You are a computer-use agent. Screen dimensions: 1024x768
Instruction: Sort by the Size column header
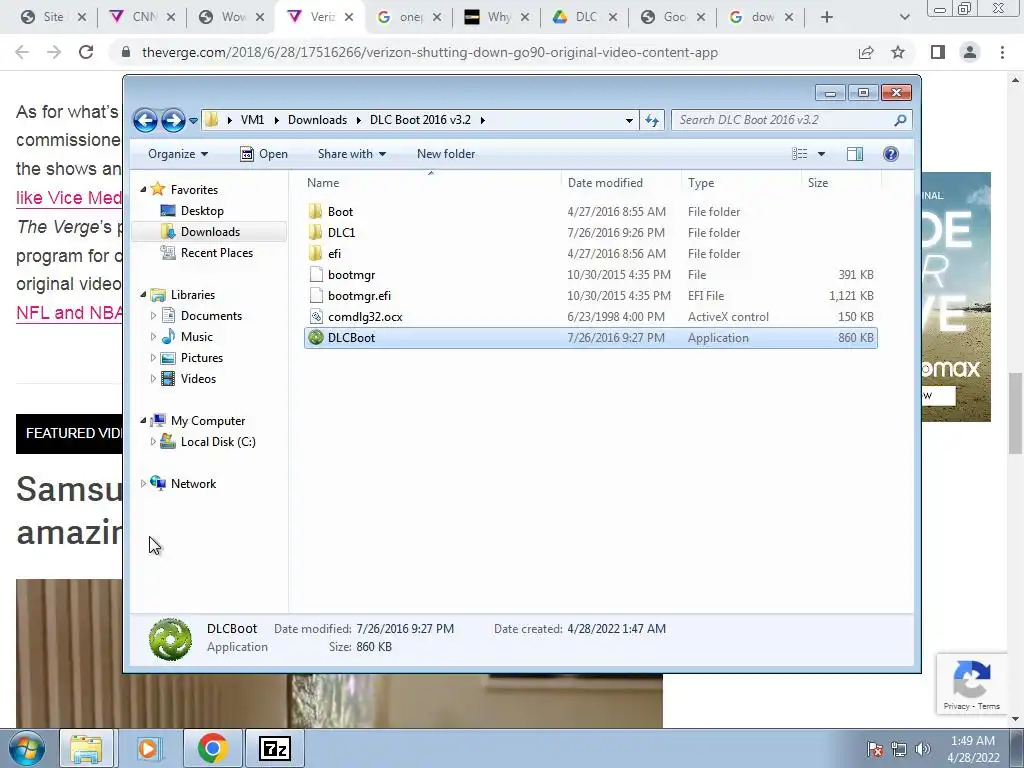pos(841,183)
